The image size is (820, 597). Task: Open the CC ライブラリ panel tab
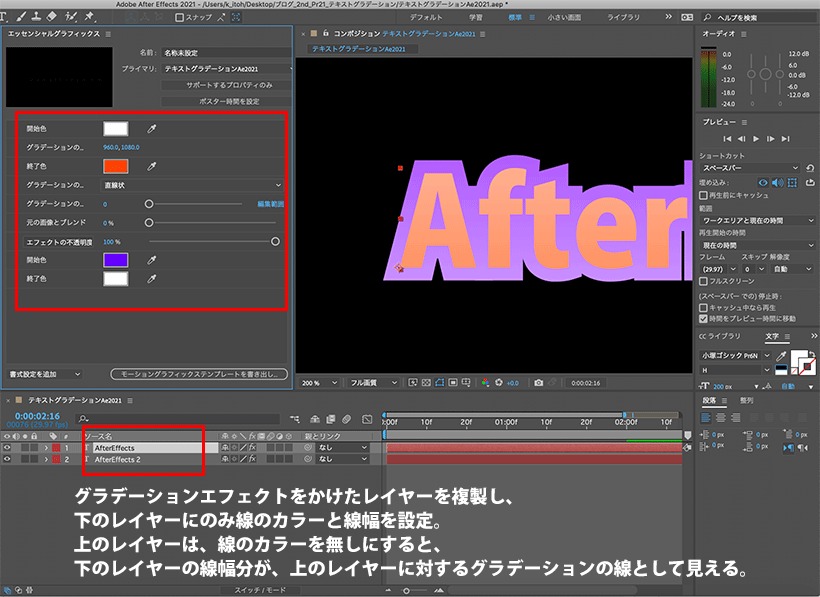point(720,336)
